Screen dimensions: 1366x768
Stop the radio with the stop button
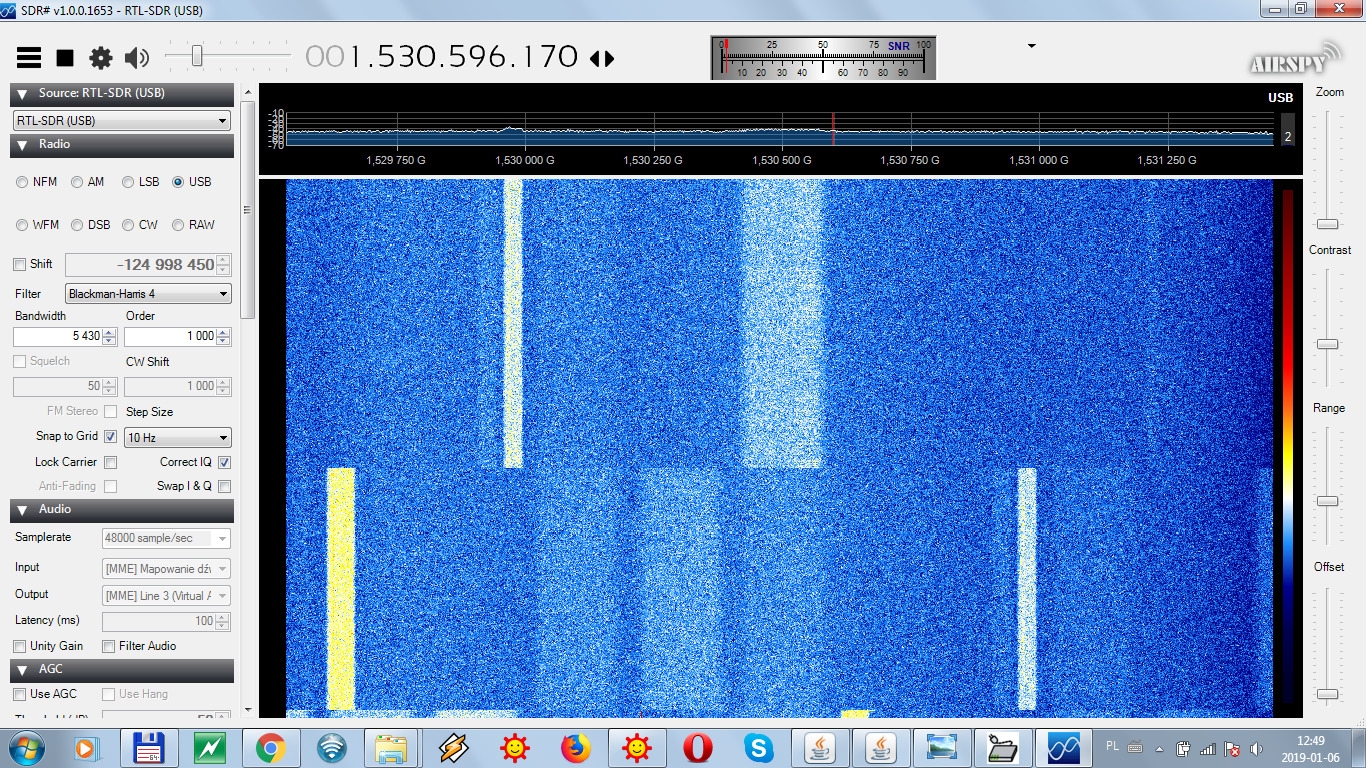point(65,58)
